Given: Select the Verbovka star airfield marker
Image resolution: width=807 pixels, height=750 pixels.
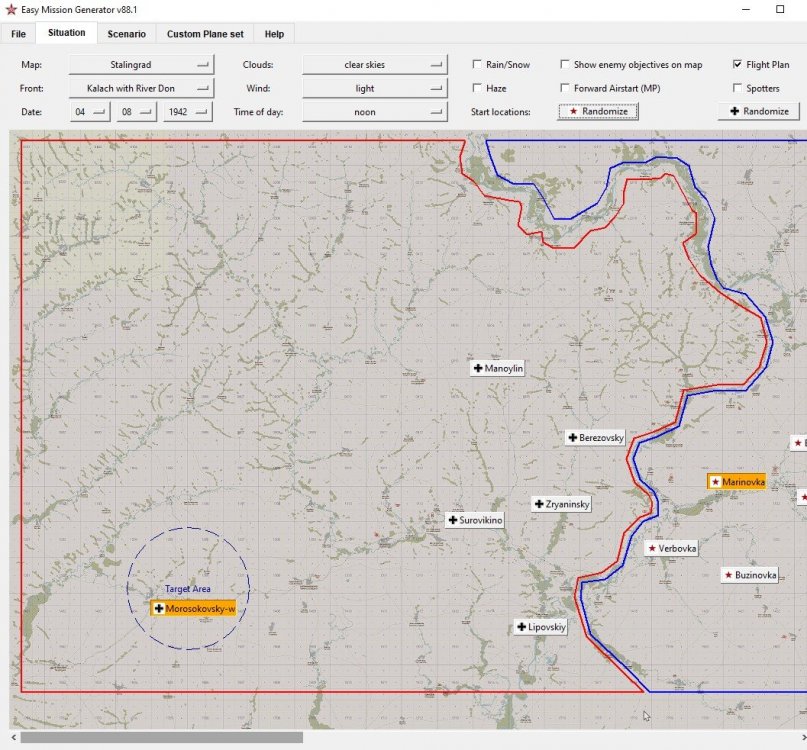Looking at the screenshot, I should click(672, 548).
